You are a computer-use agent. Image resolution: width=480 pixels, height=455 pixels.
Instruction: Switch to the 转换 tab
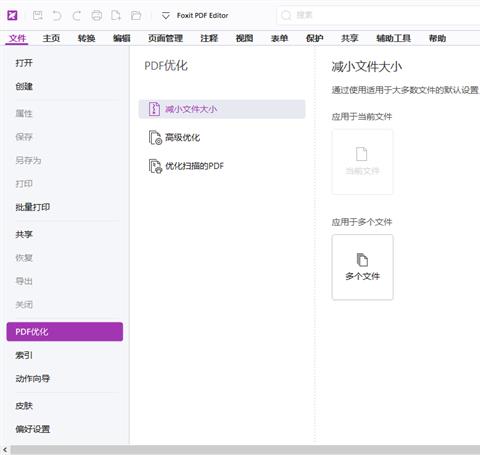coord(86,38)
